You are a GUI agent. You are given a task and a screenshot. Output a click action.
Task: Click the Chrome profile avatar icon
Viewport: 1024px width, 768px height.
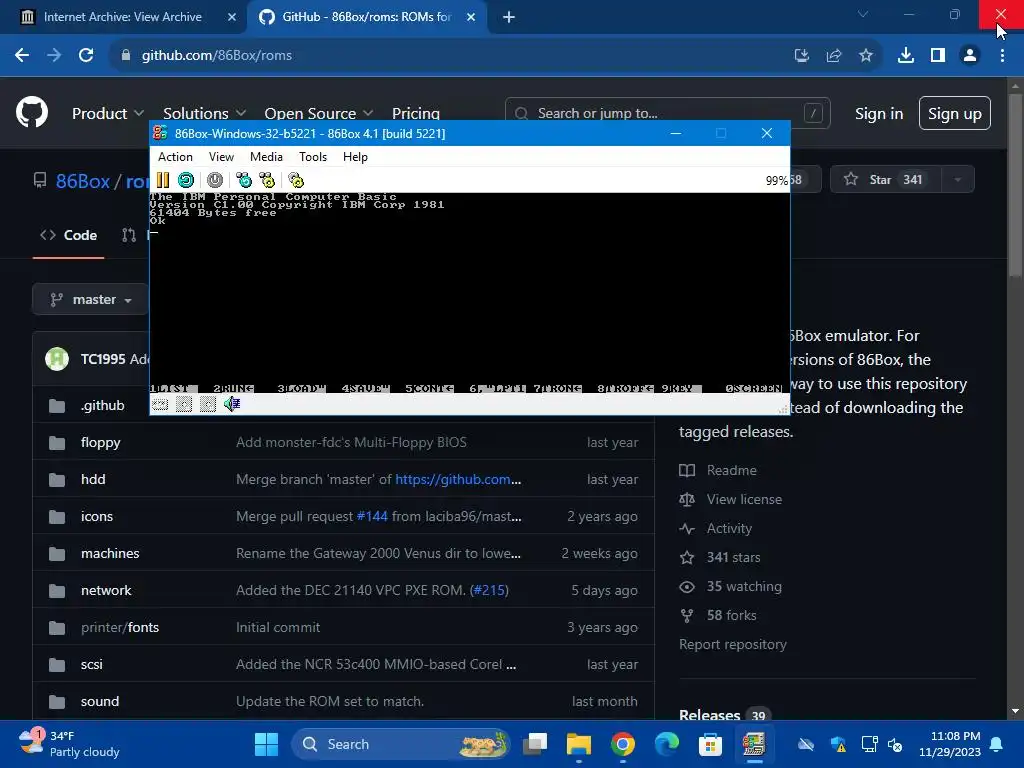click(x=970, y=56)
